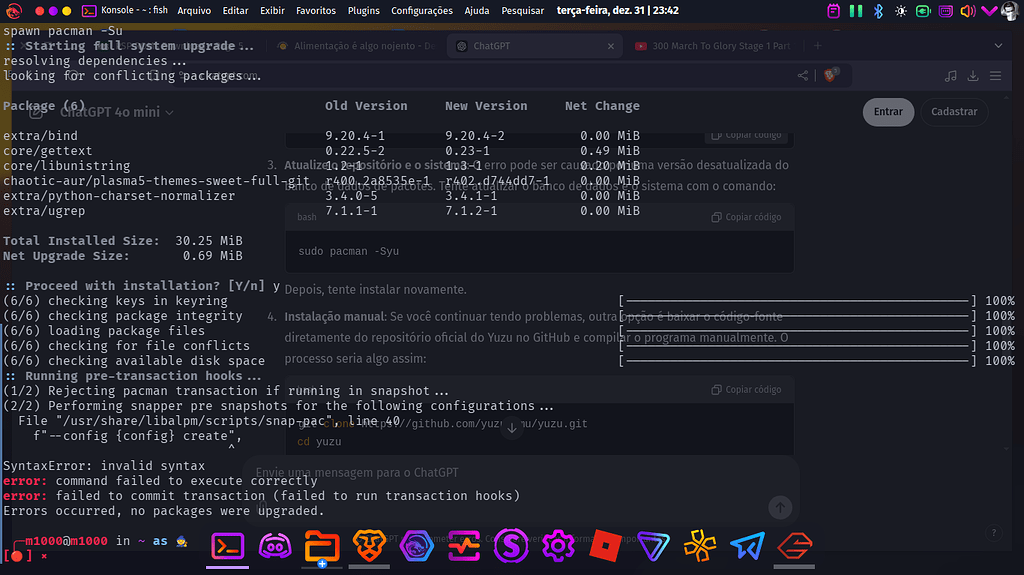Open the Plugins menu

coord(363,10)
